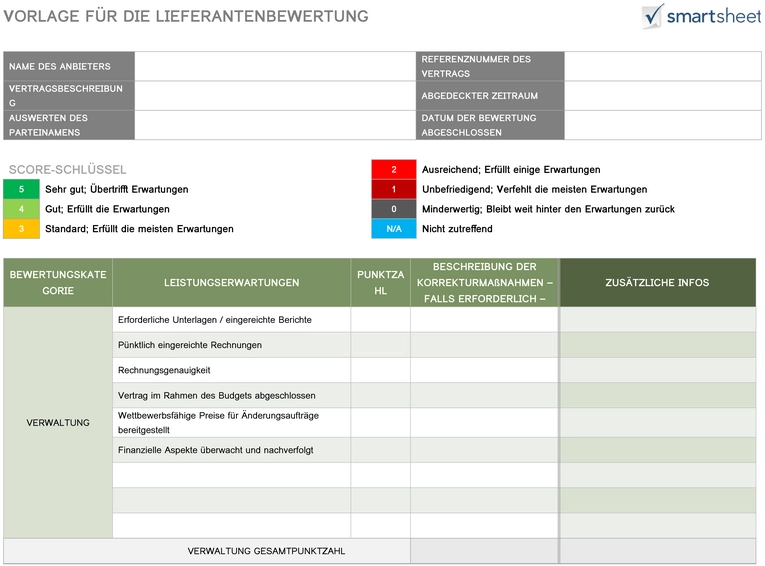
Task: Select Punktzahl cell for 'Rechnungsgenauigkeit' row
Action: 381,370
